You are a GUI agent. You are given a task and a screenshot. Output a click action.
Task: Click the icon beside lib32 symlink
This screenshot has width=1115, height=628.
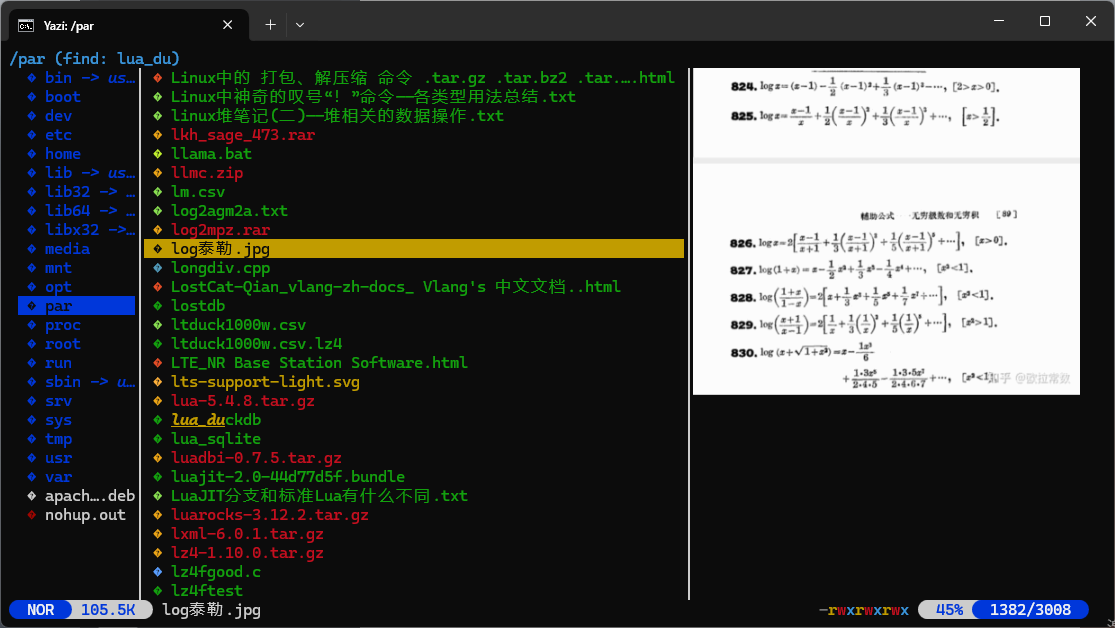coord(31,192)
